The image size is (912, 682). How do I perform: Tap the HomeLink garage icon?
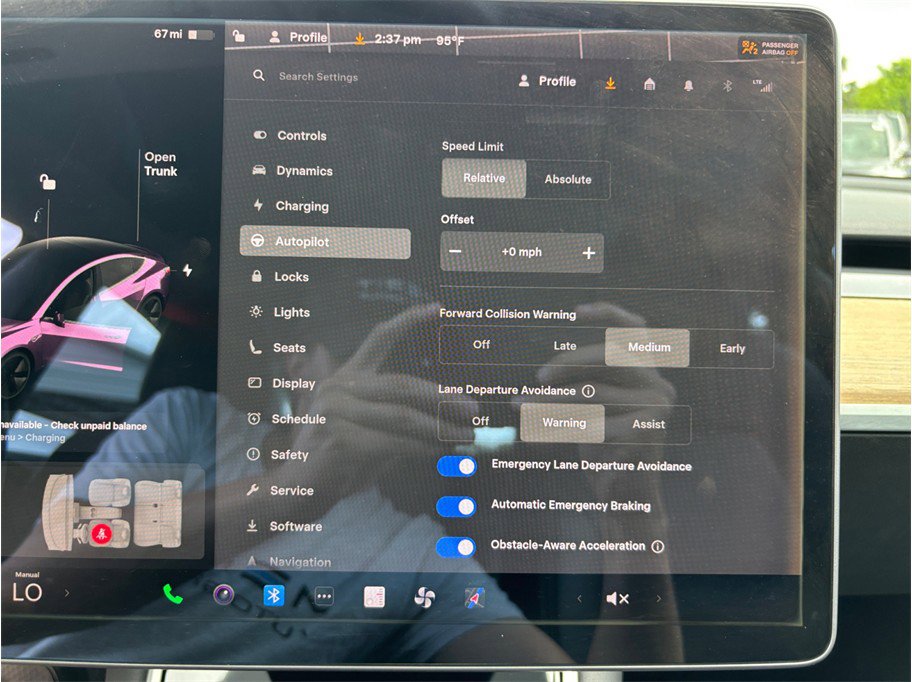click(x=649, y=85)
